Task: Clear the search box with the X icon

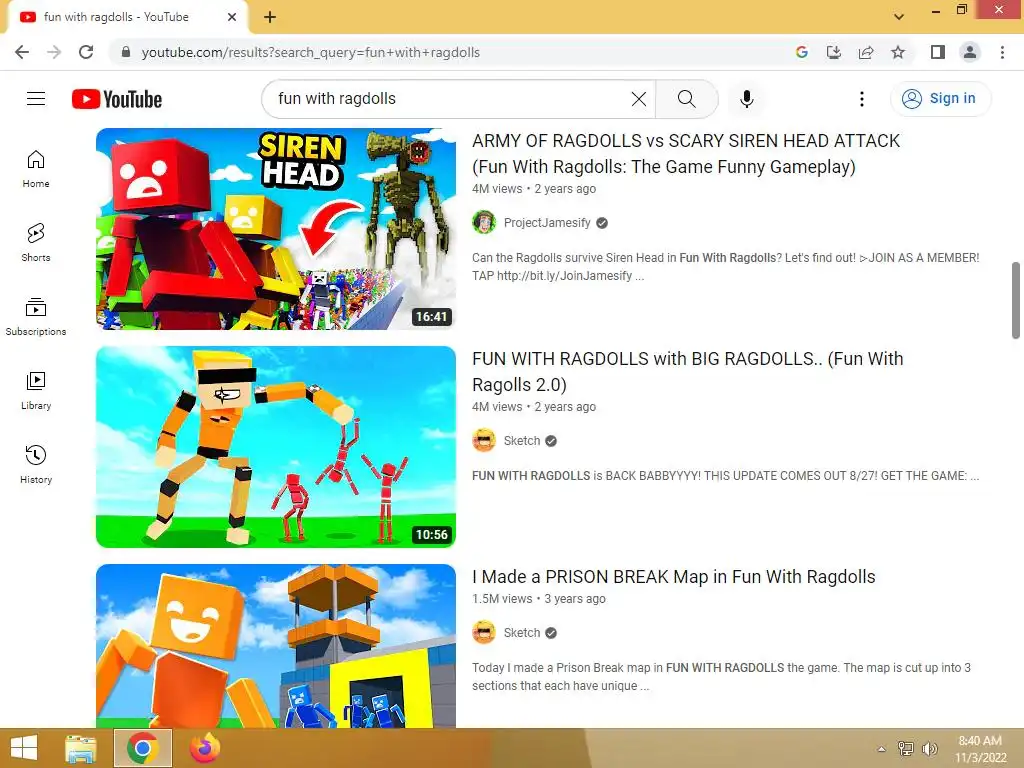Action: [x=639, y=99]
